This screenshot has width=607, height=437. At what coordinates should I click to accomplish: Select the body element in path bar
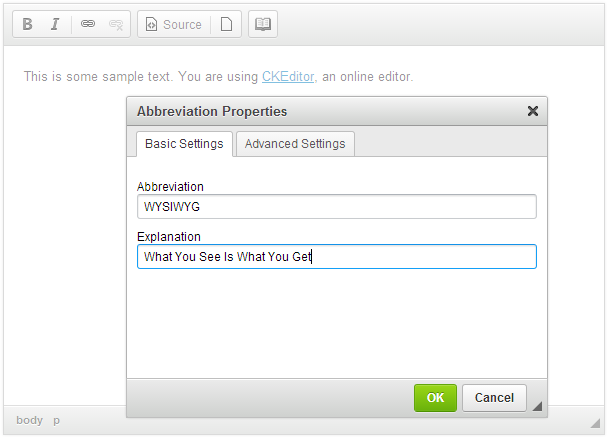[30, 421]
